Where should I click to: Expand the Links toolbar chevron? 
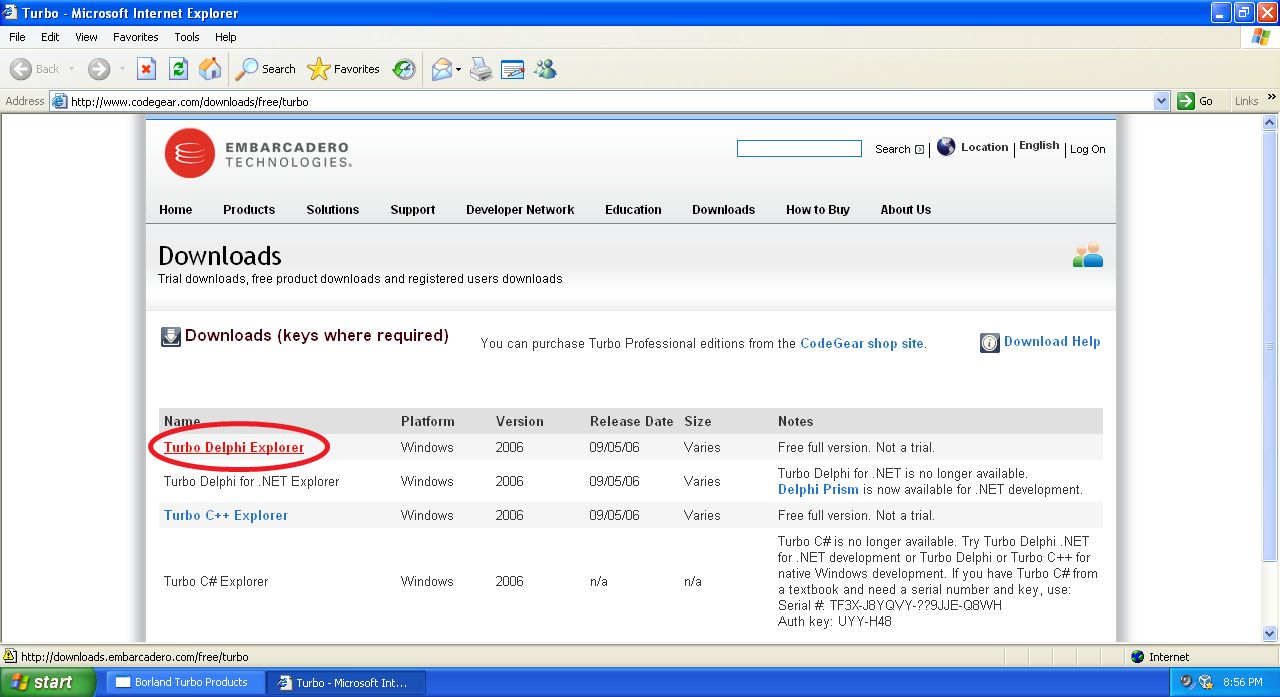(1272, 97)
